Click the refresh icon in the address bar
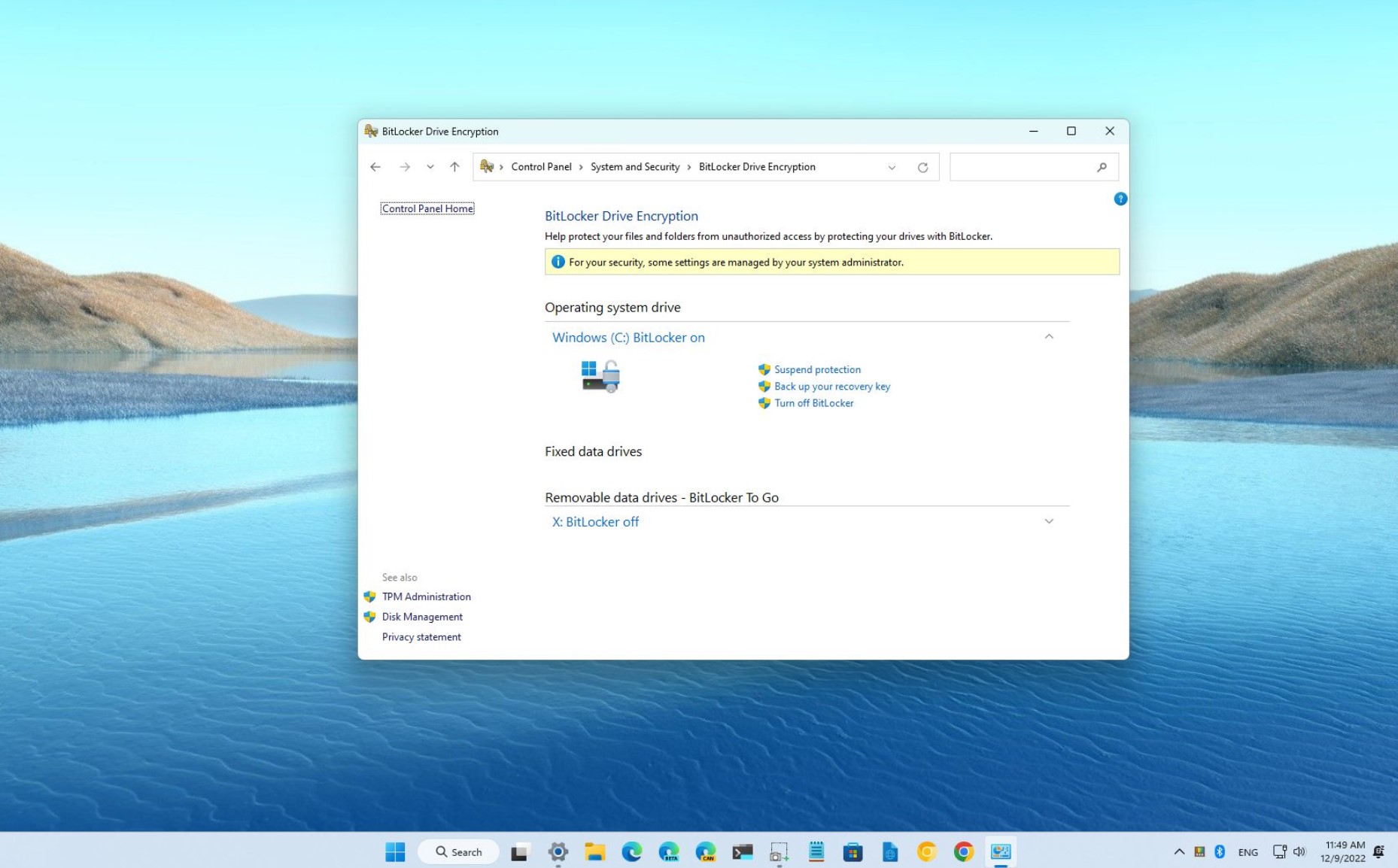Image resolution: width=1398 pixels, height=868 pixels. [923, 166]
